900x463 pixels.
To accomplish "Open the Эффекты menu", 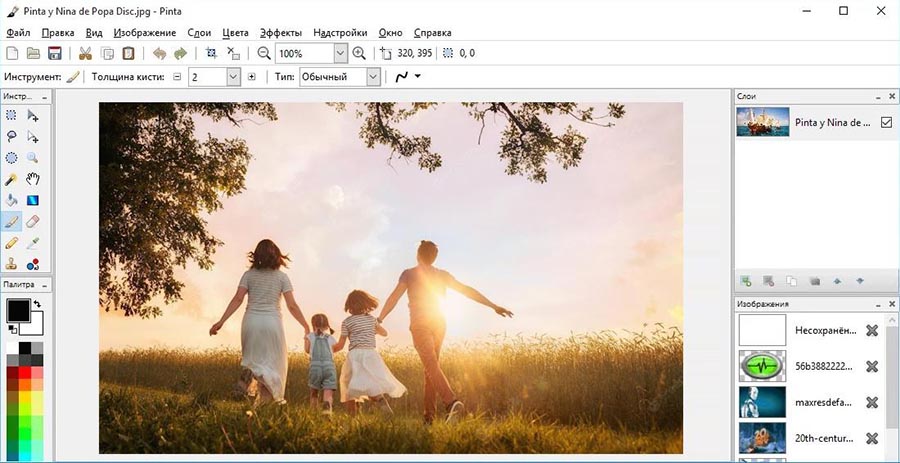I will pos(279,32).
